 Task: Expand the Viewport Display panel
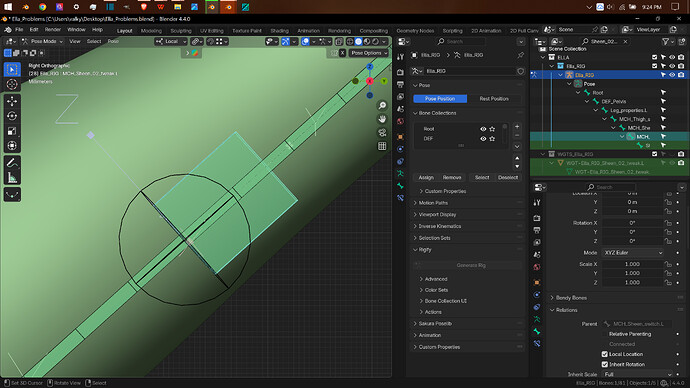point(437,215)
